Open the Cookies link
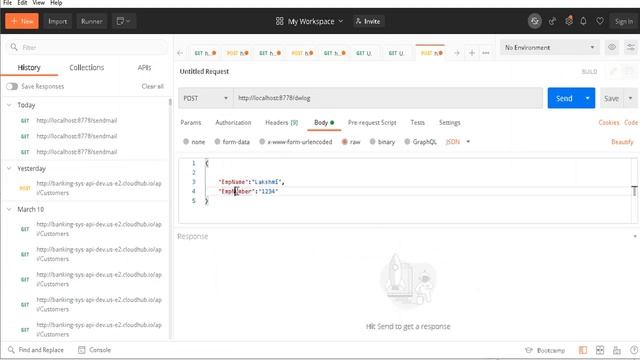 pos(609,123)
